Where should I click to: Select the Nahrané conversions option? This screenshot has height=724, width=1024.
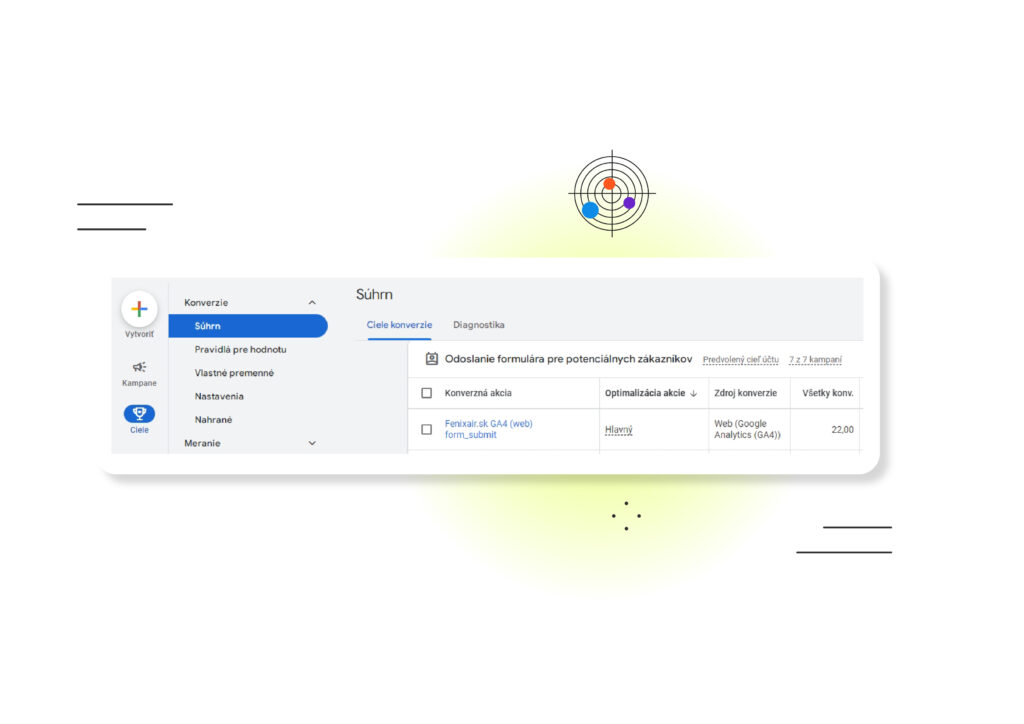212,419
